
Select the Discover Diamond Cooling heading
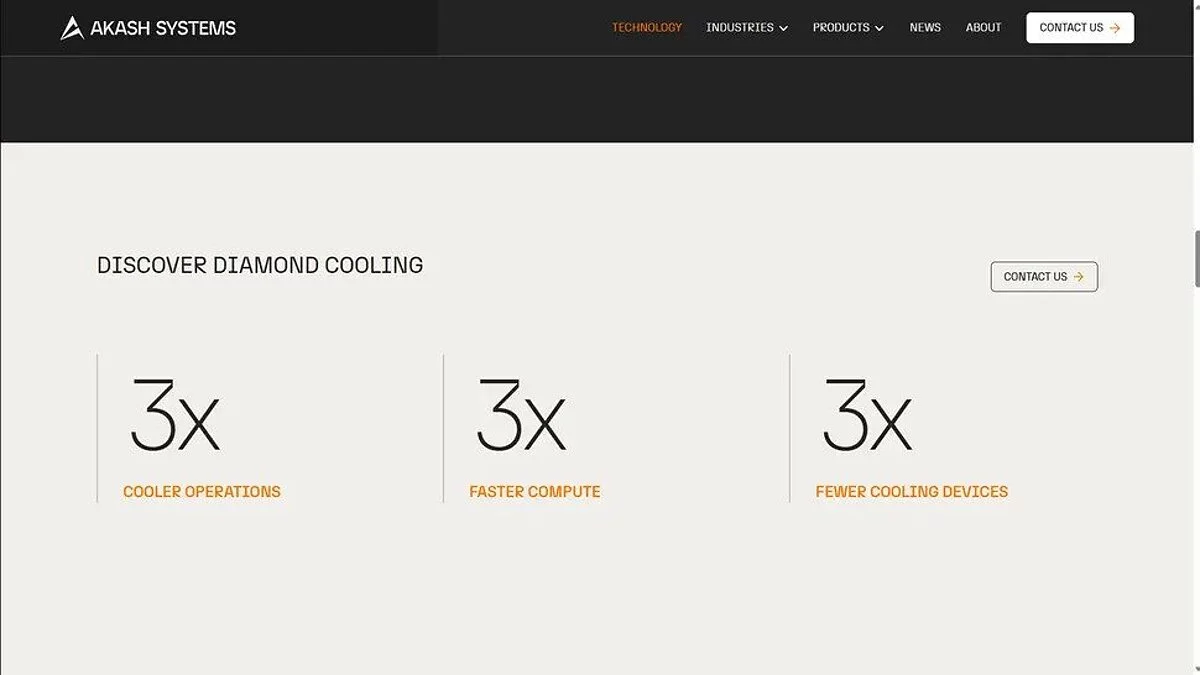tap(260, 265)
